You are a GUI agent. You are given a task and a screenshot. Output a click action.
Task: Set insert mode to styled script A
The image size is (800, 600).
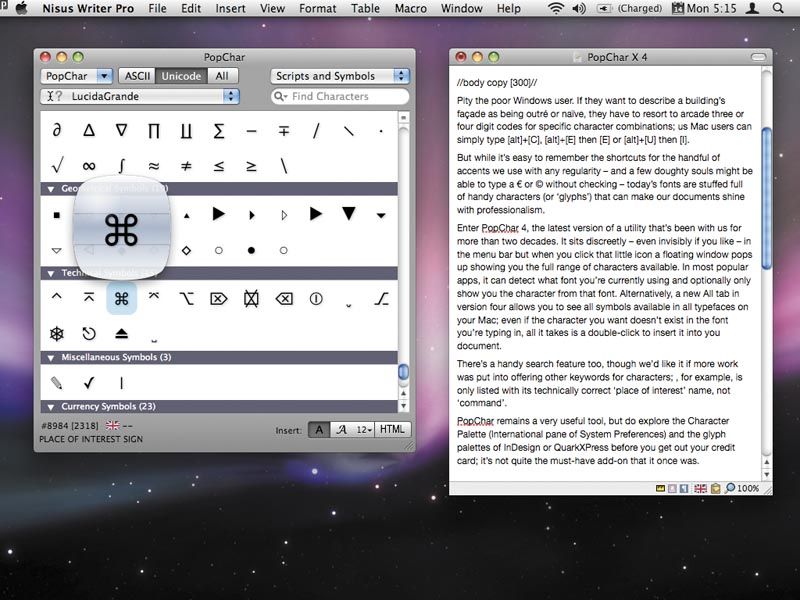tap(341, 430)
